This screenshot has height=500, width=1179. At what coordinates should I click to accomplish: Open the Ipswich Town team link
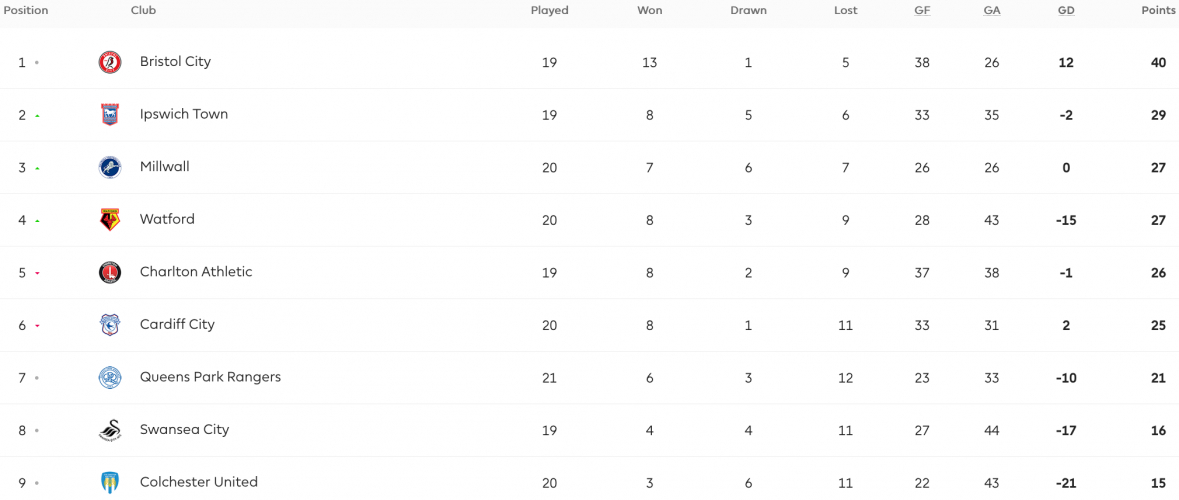click(x=184, y=114)
